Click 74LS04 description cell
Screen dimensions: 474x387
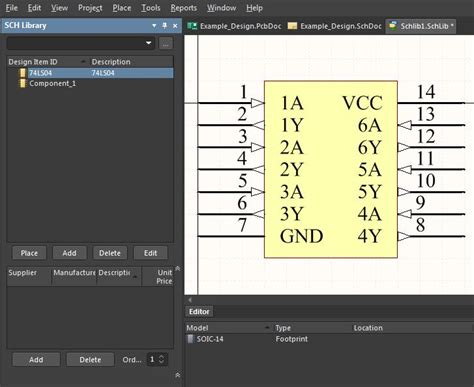point(103,73)
